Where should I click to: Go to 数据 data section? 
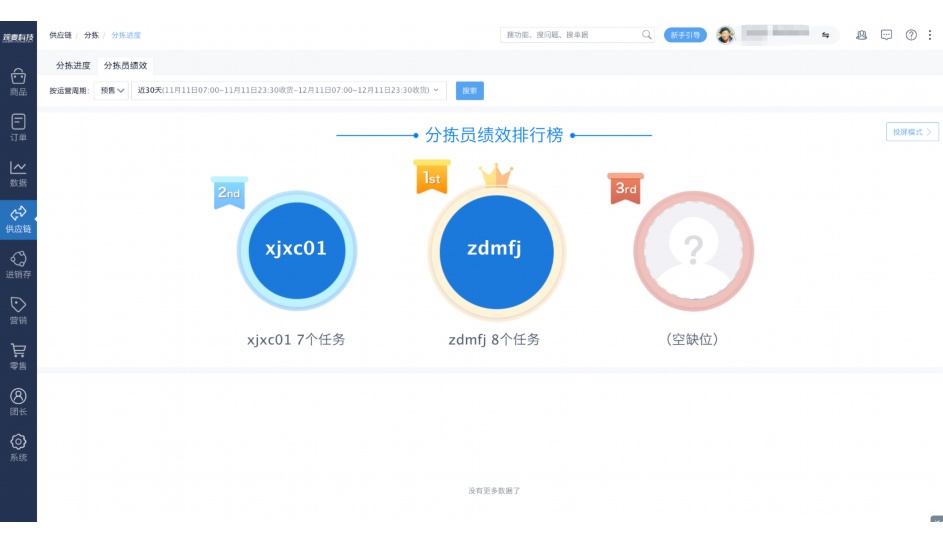(18, 173)
